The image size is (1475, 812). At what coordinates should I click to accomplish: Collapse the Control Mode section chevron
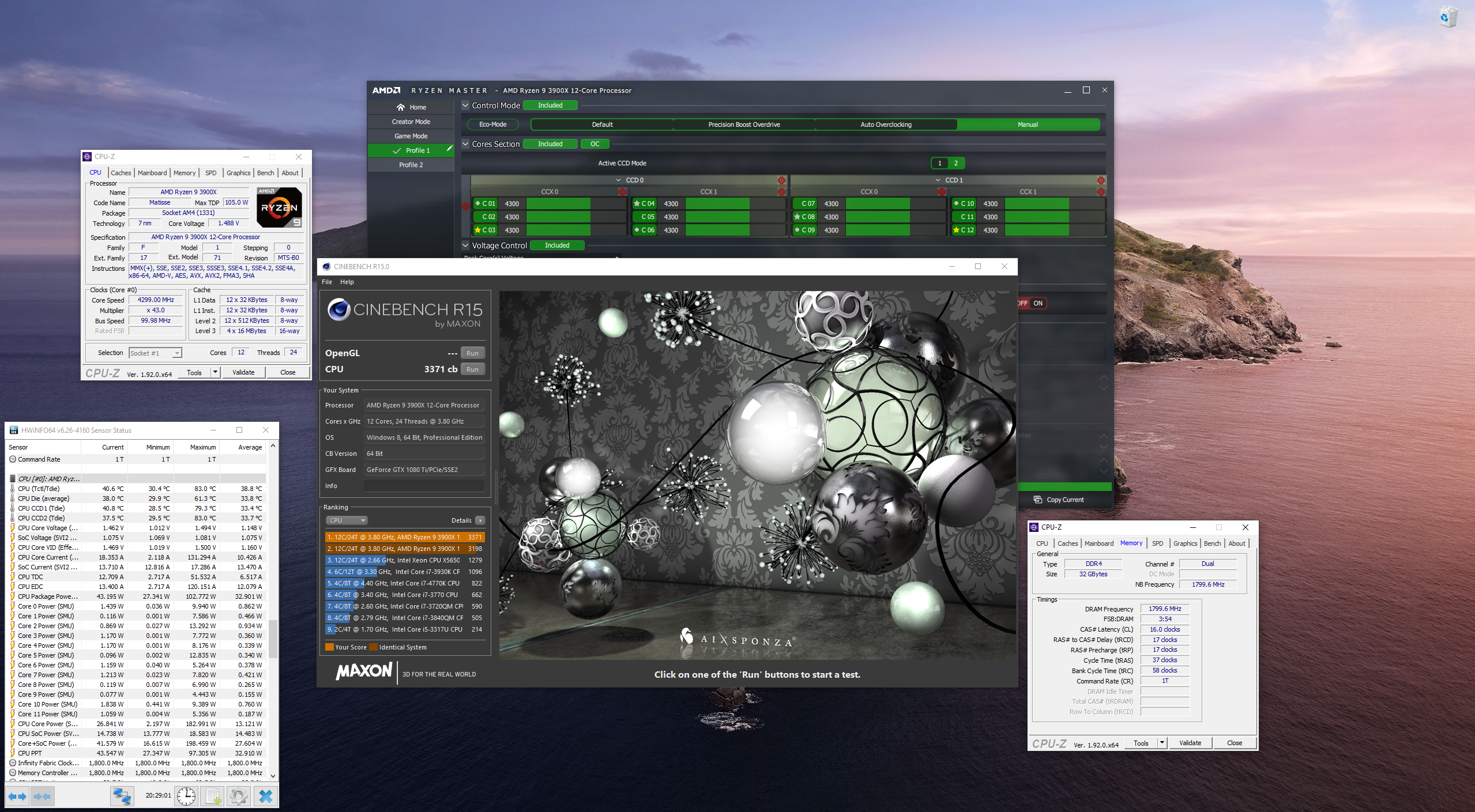(x=466, y=105)
